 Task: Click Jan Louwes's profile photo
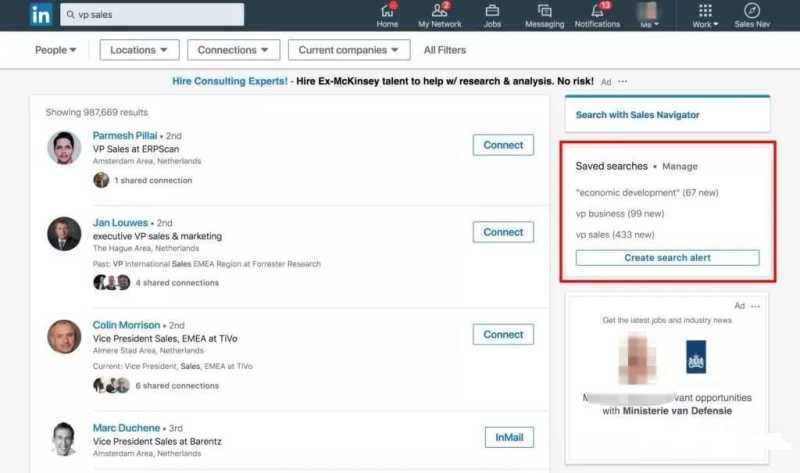coord(64,234)
